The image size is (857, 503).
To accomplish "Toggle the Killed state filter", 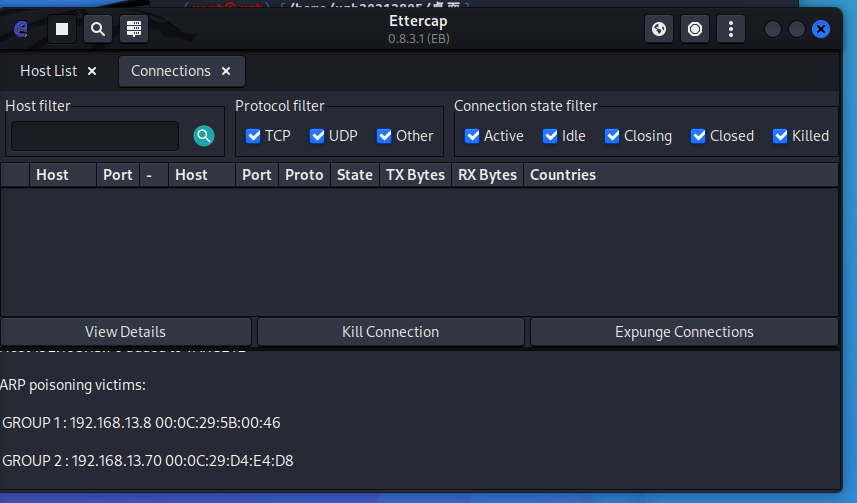I will click(x=780, y=136).
